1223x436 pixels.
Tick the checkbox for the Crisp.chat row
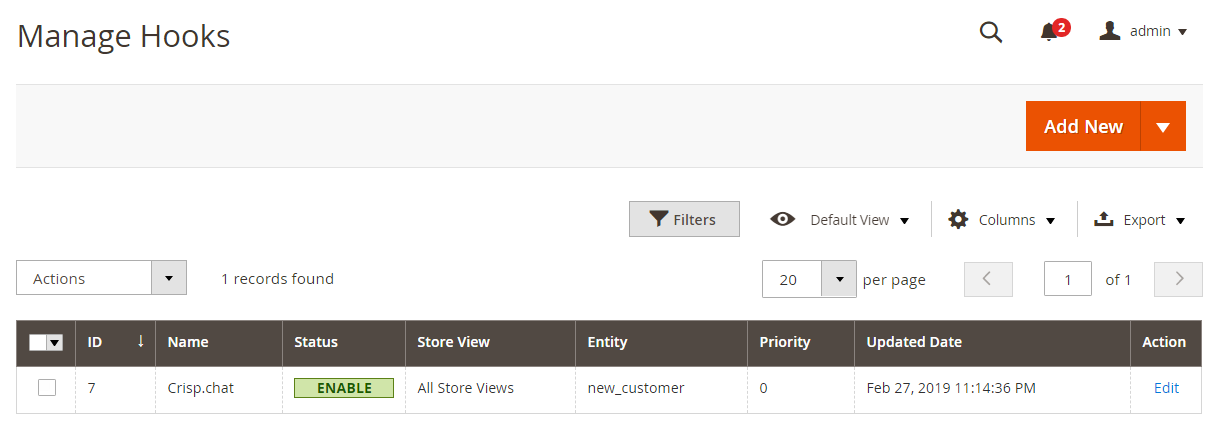click(x=47, y=388)
